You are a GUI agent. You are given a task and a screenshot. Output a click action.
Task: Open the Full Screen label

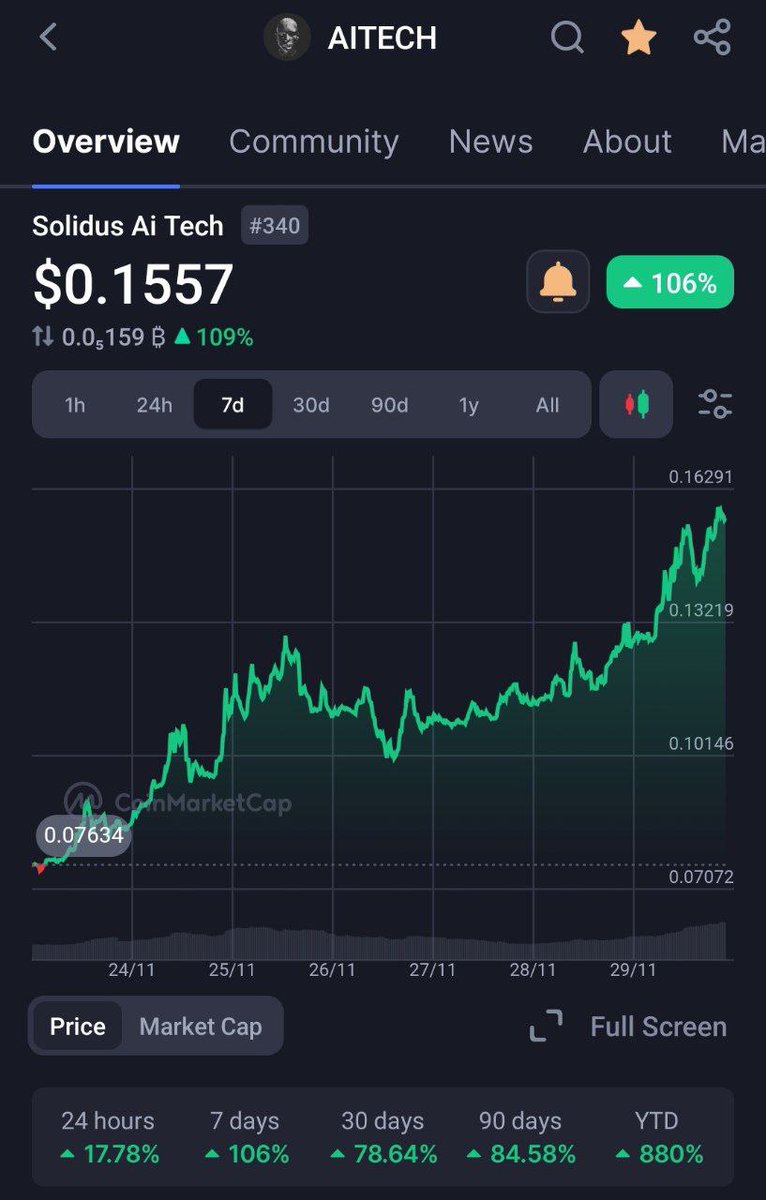[x=658, y=1026]
